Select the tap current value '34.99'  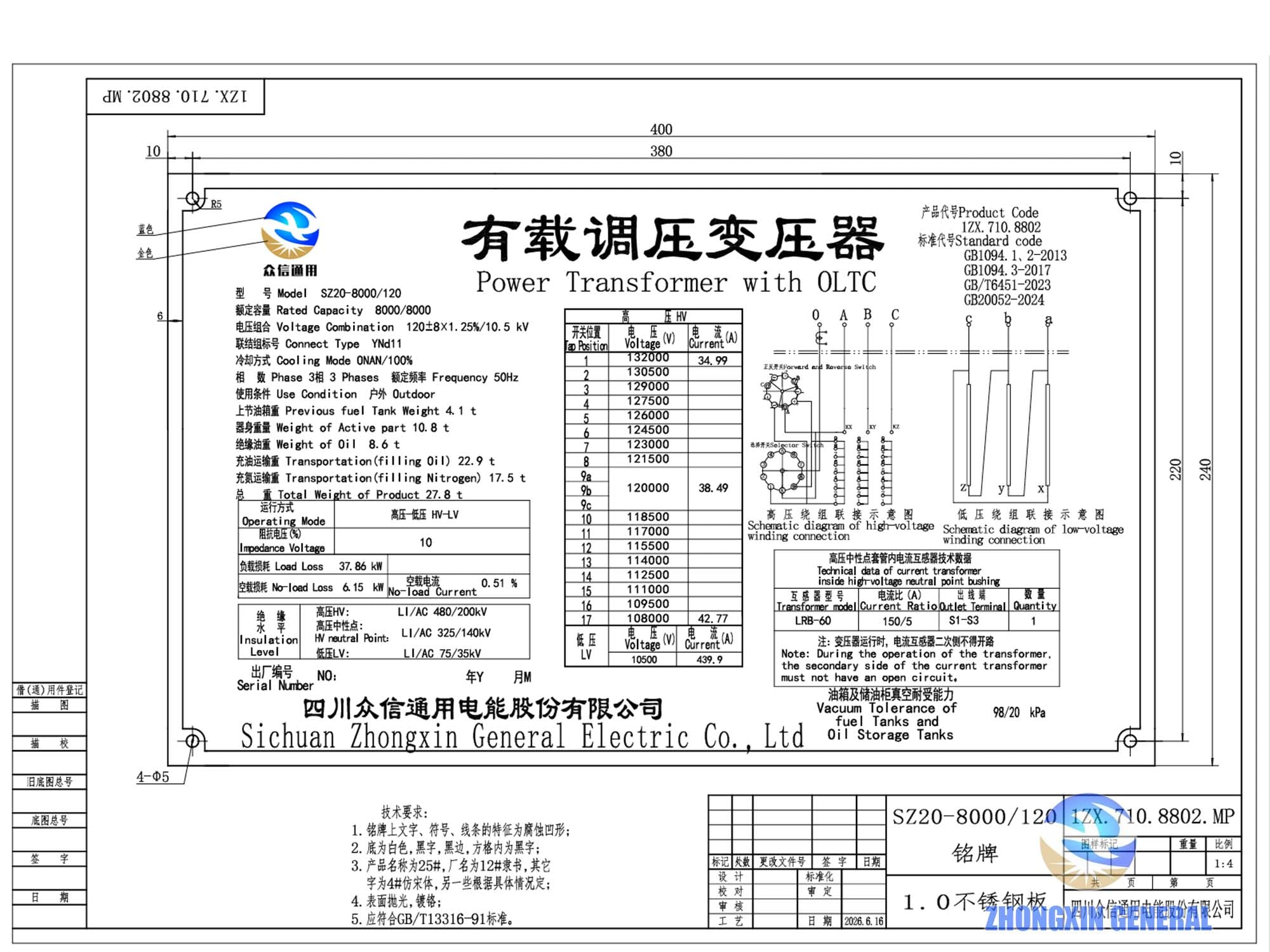[x=712, y=360]
